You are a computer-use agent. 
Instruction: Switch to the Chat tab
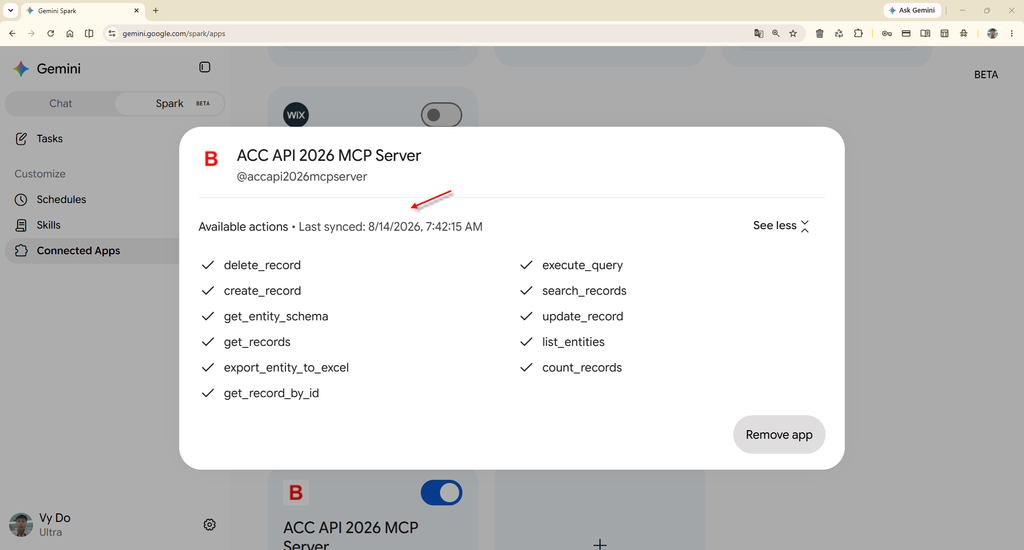pos(61,103)
